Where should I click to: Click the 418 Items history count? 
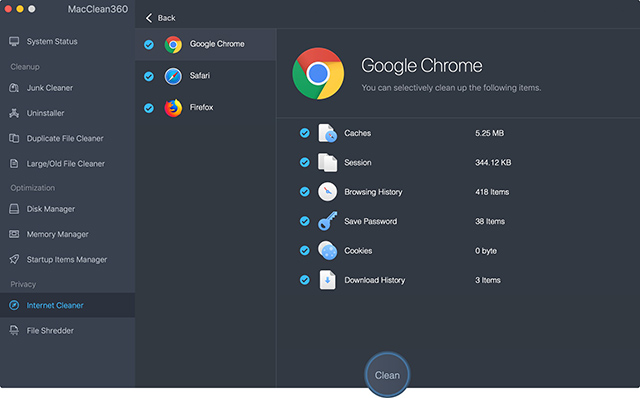(492, 192)
